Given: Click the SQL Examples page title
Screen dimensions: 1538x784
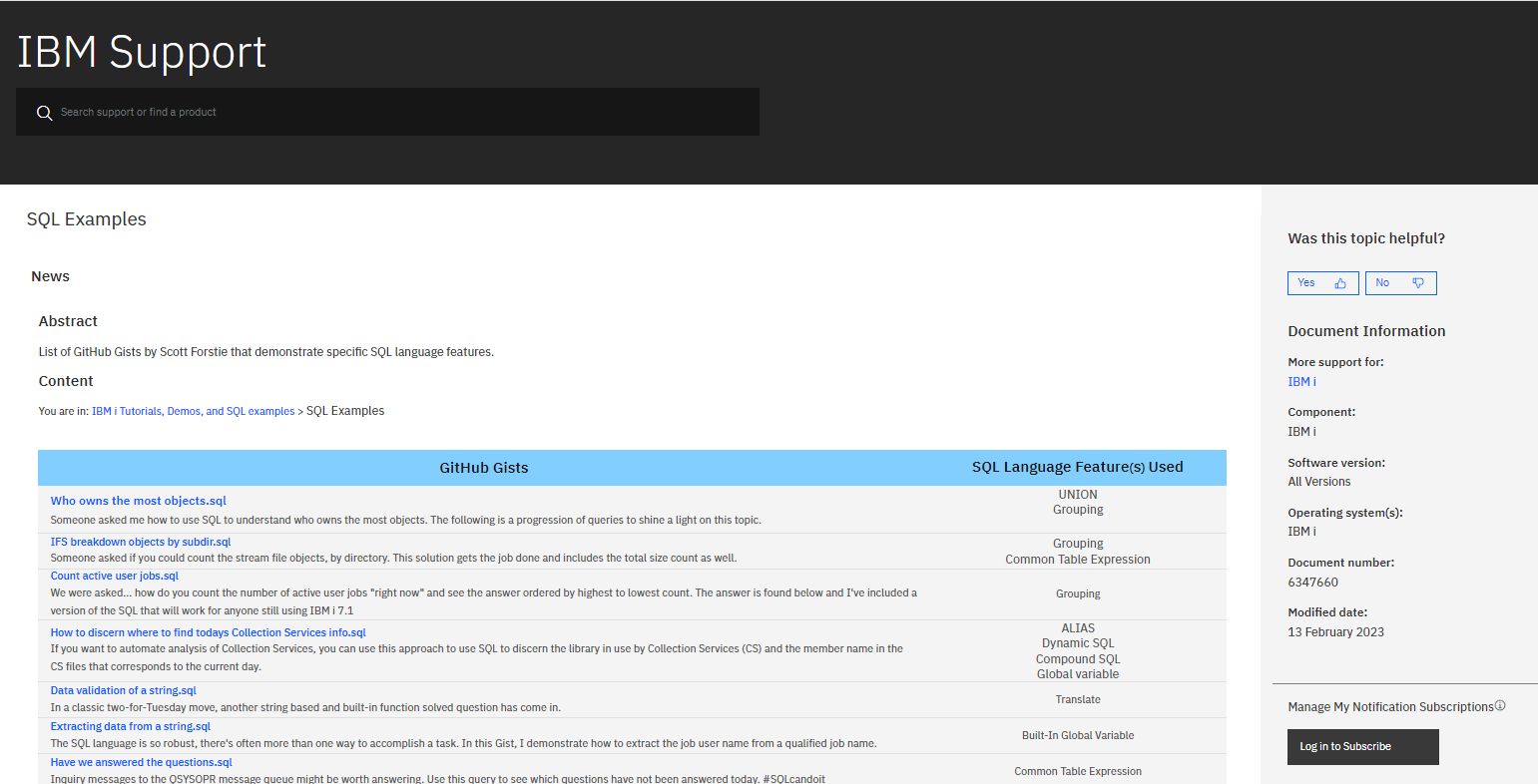Looking at the screenshot, I should 87,219.
